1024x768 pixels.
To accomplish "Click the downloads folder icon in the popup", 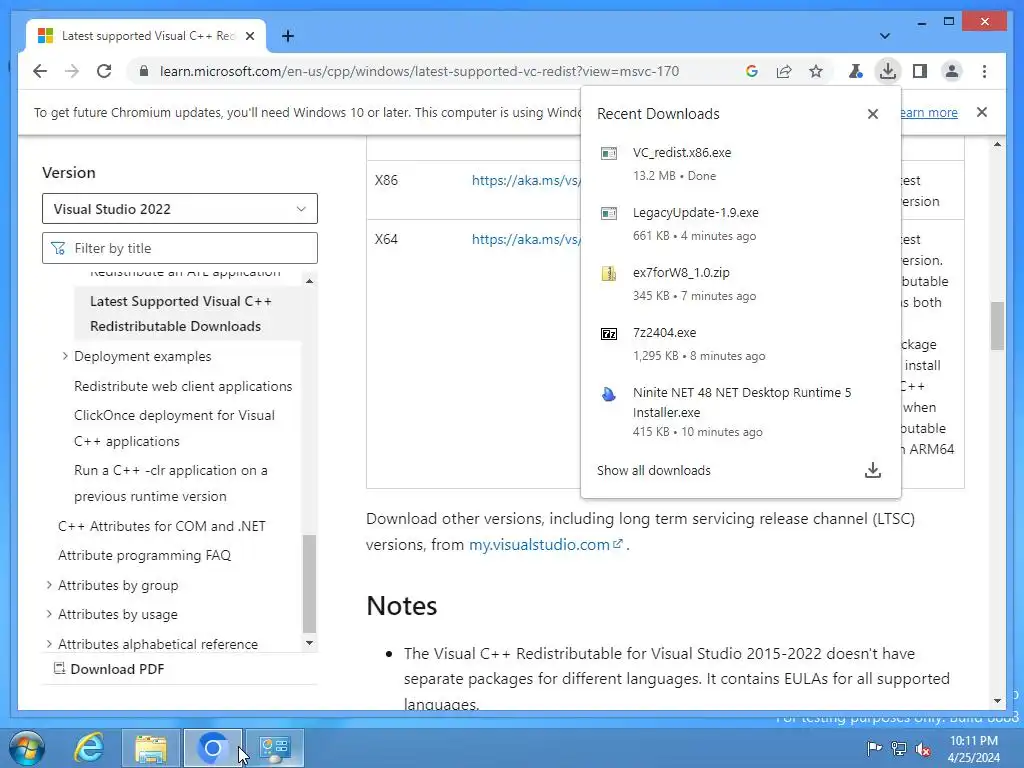I will 872,470.
